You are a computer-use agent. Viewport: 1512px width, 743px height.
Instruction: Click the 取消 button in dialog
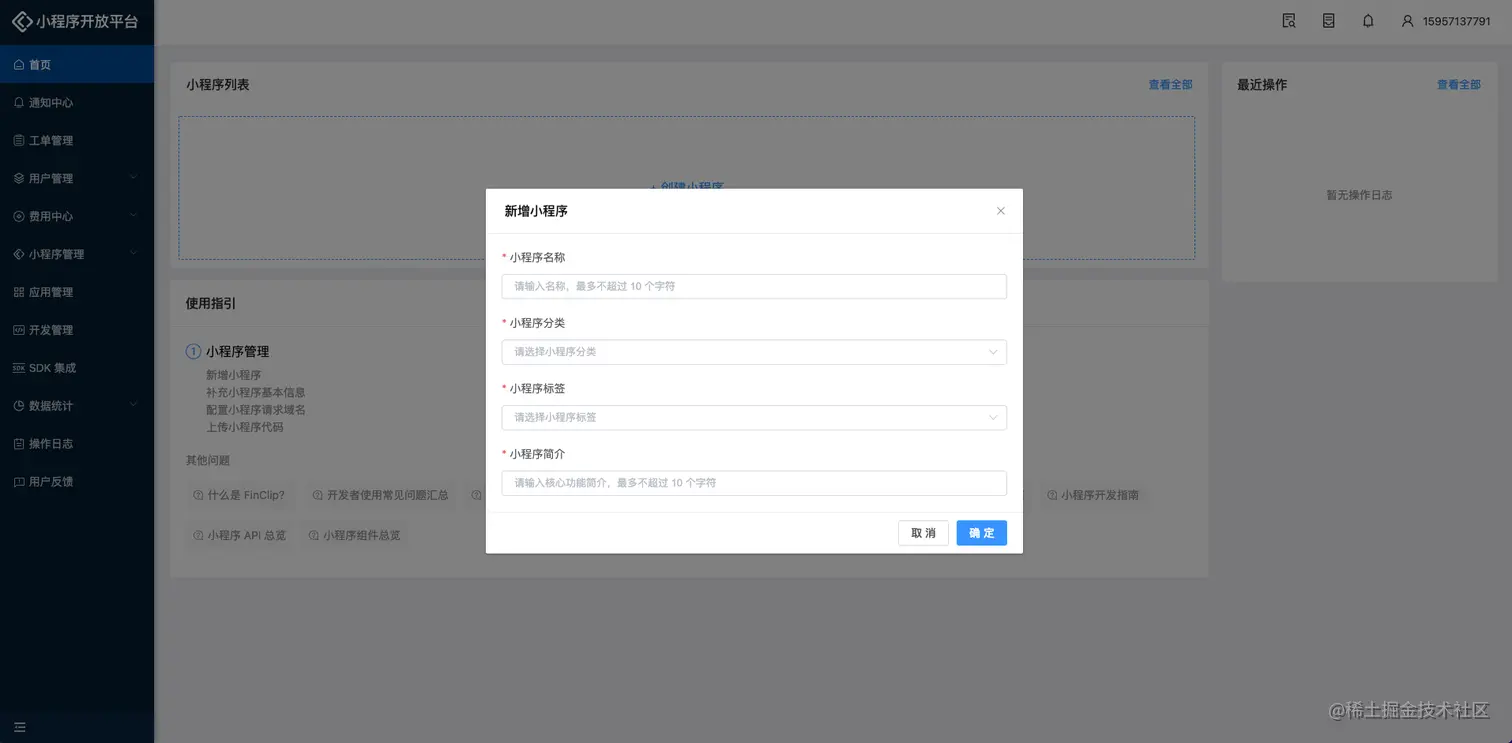tap(923, 533)
